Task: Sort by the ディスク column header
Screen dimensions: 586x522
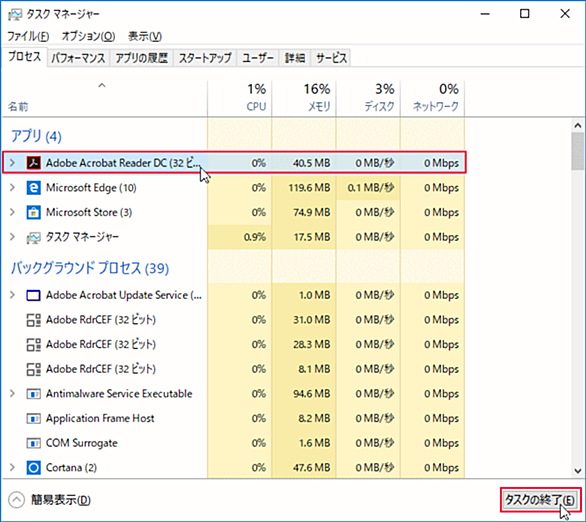Action: click(x=368, y=98)
